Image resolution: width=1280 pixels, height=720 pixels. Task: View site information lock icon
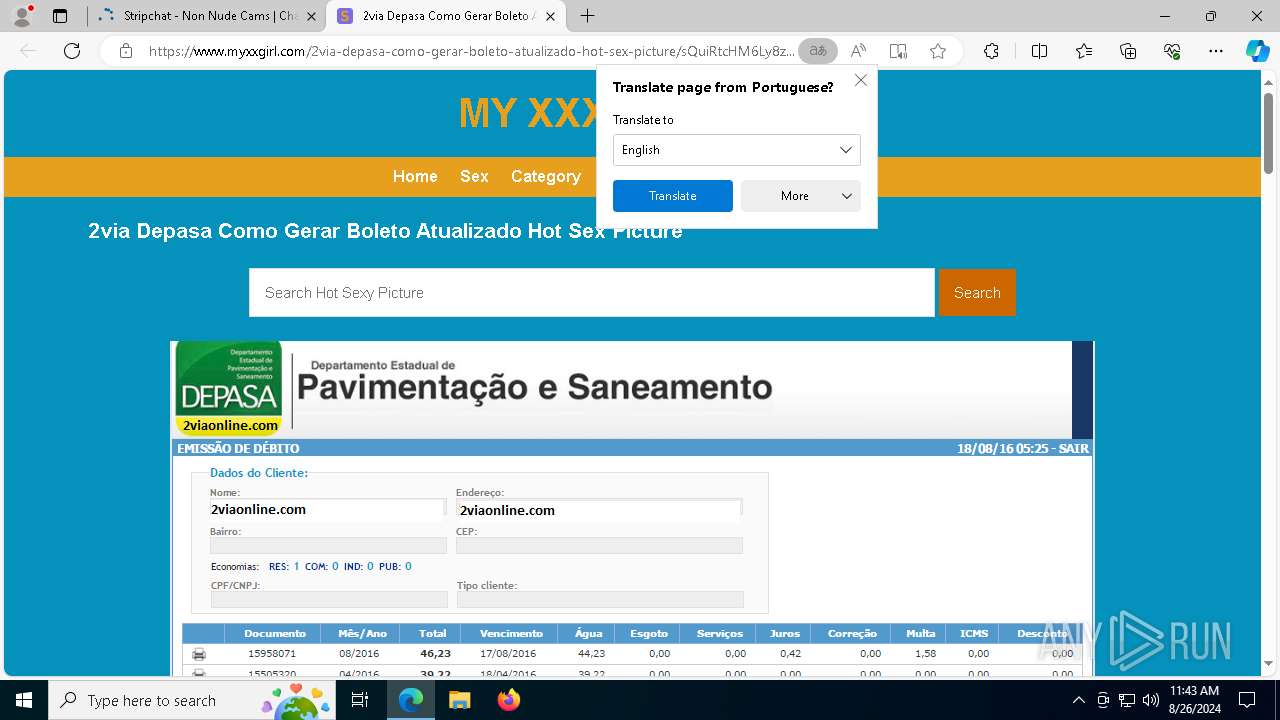(x=126, y=51)
